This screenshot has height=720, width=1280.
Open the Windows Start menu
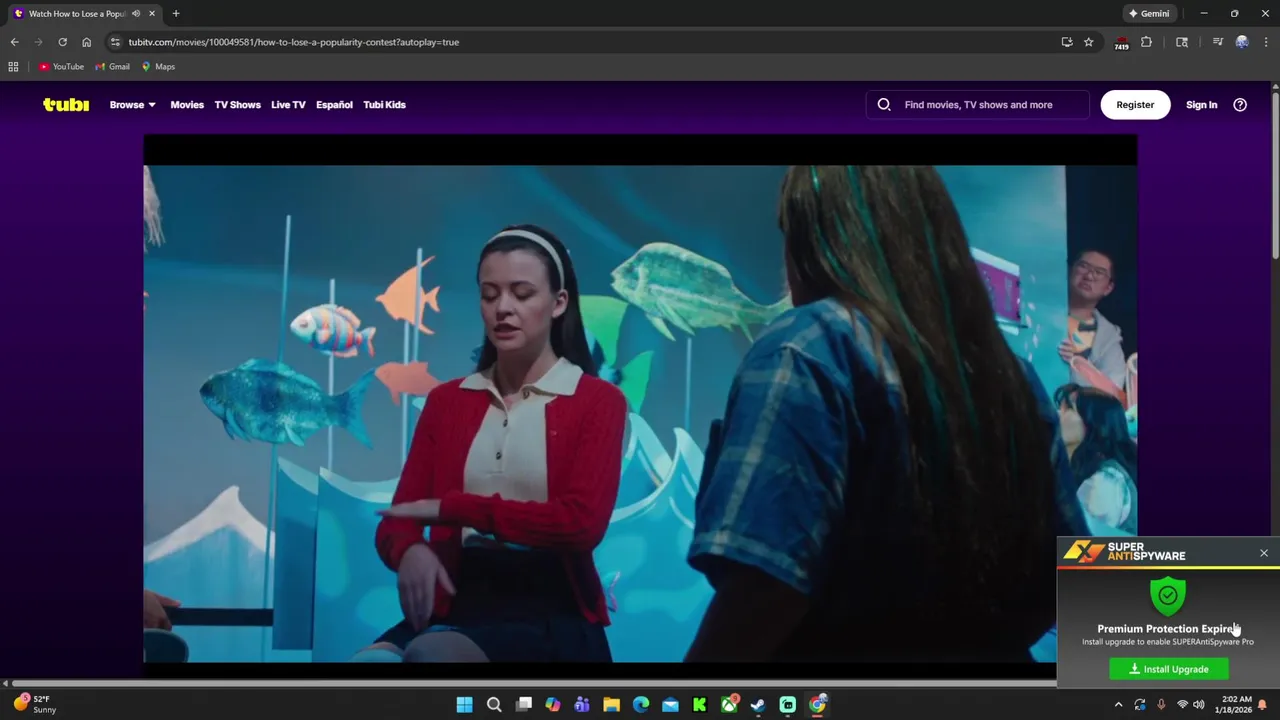pyautogui.click(x=464, y=705)
